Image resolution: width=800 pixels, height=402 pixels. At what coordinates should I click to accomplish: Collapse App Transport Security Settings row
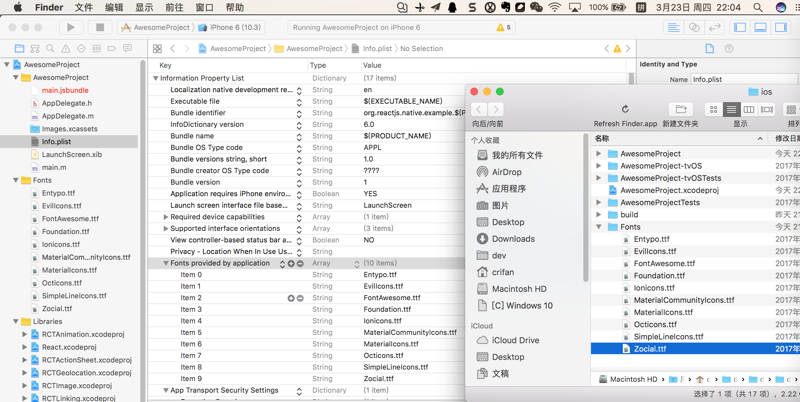tap(166, 390)
